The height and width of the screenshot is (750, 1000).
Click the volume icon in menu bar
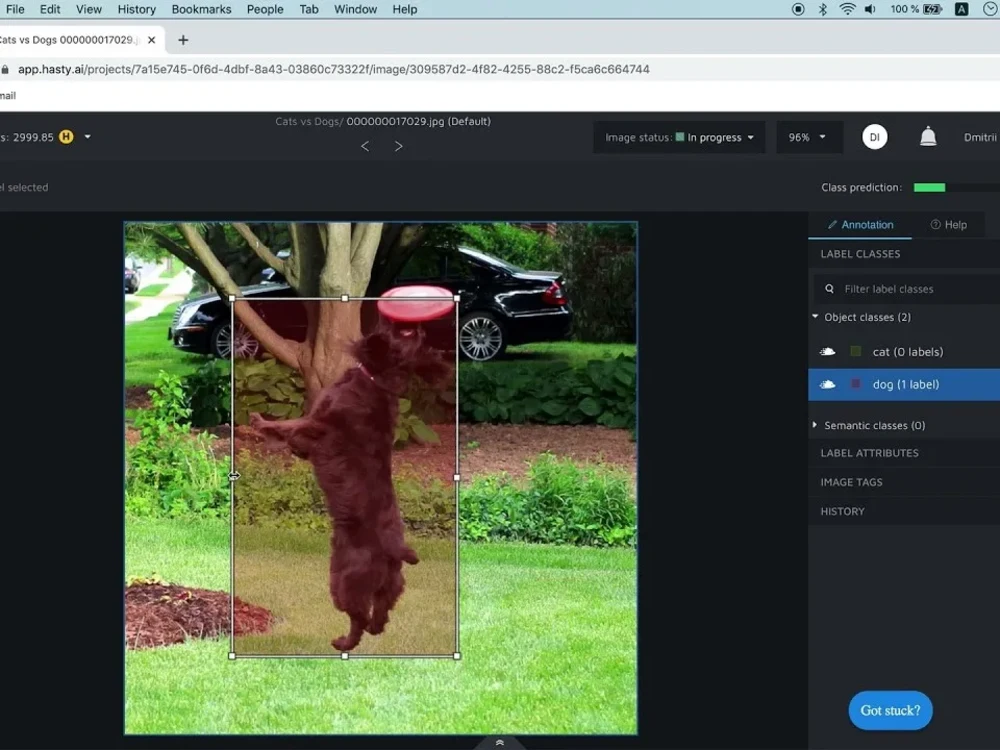pos(870,9)
